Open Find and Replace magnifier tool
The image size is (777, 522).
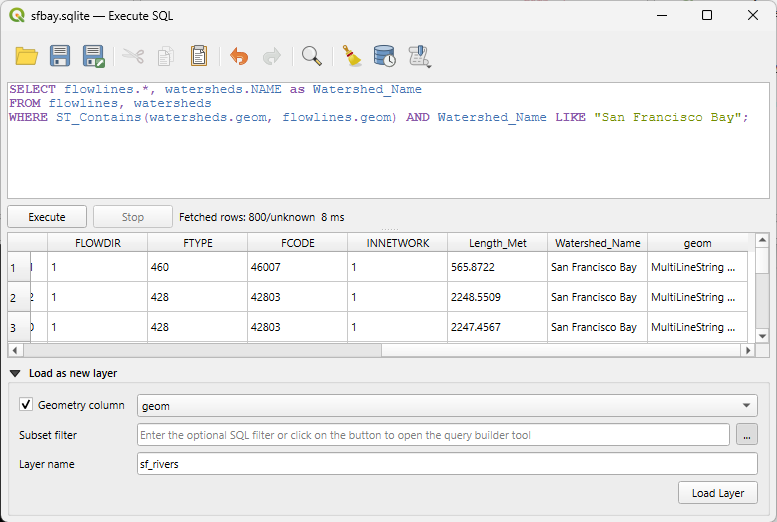pyautogui.click(x=312, y=56)
